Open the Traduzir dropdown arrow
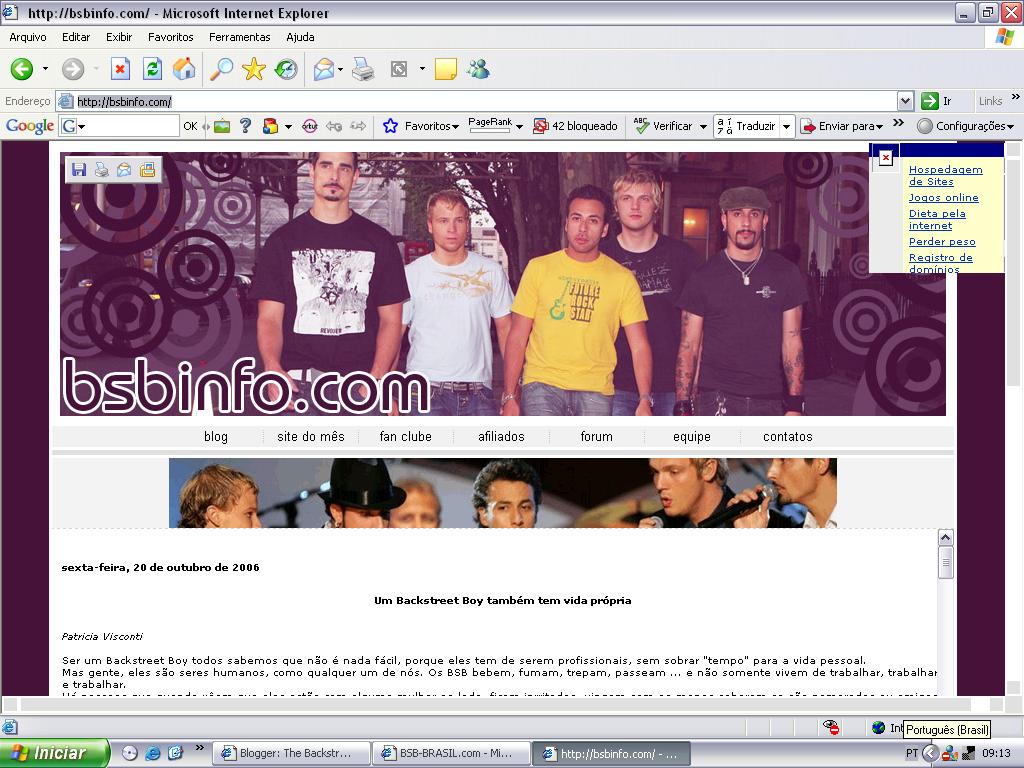Viewport: 1024px width, 768px height. point(786,126)
